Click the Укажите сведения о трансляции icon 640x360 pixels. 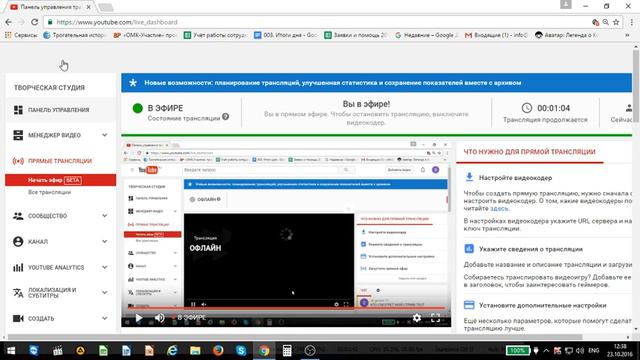pos(469,249)
